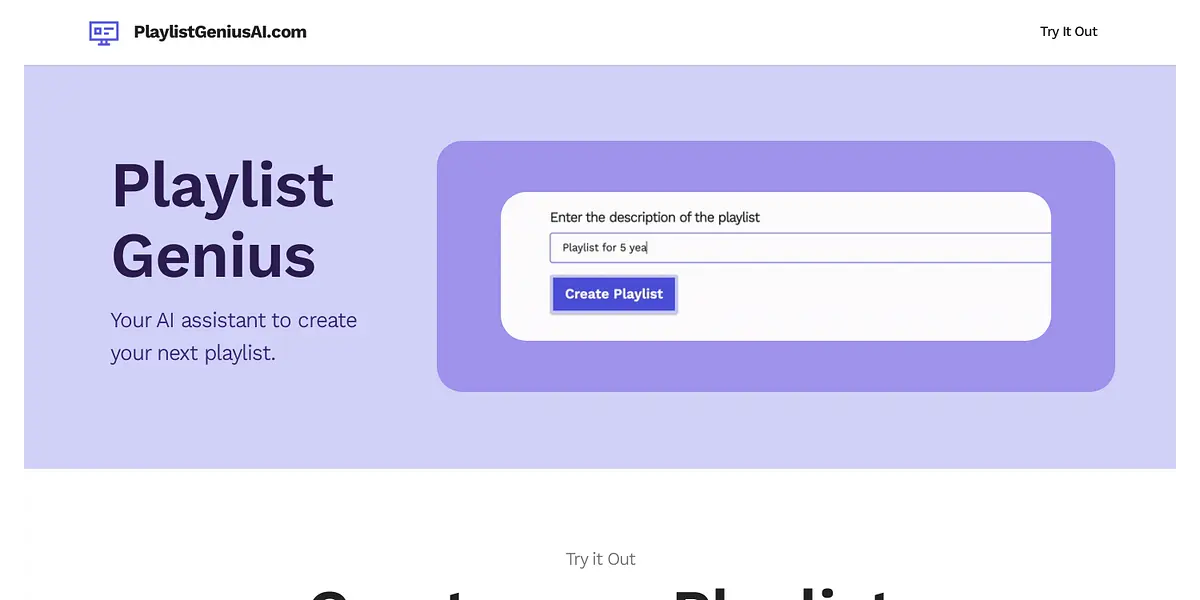Select the word "Playlist" in the hero heading
Viewport: 1200px width, 600px height.
click(x=223, y=185)
